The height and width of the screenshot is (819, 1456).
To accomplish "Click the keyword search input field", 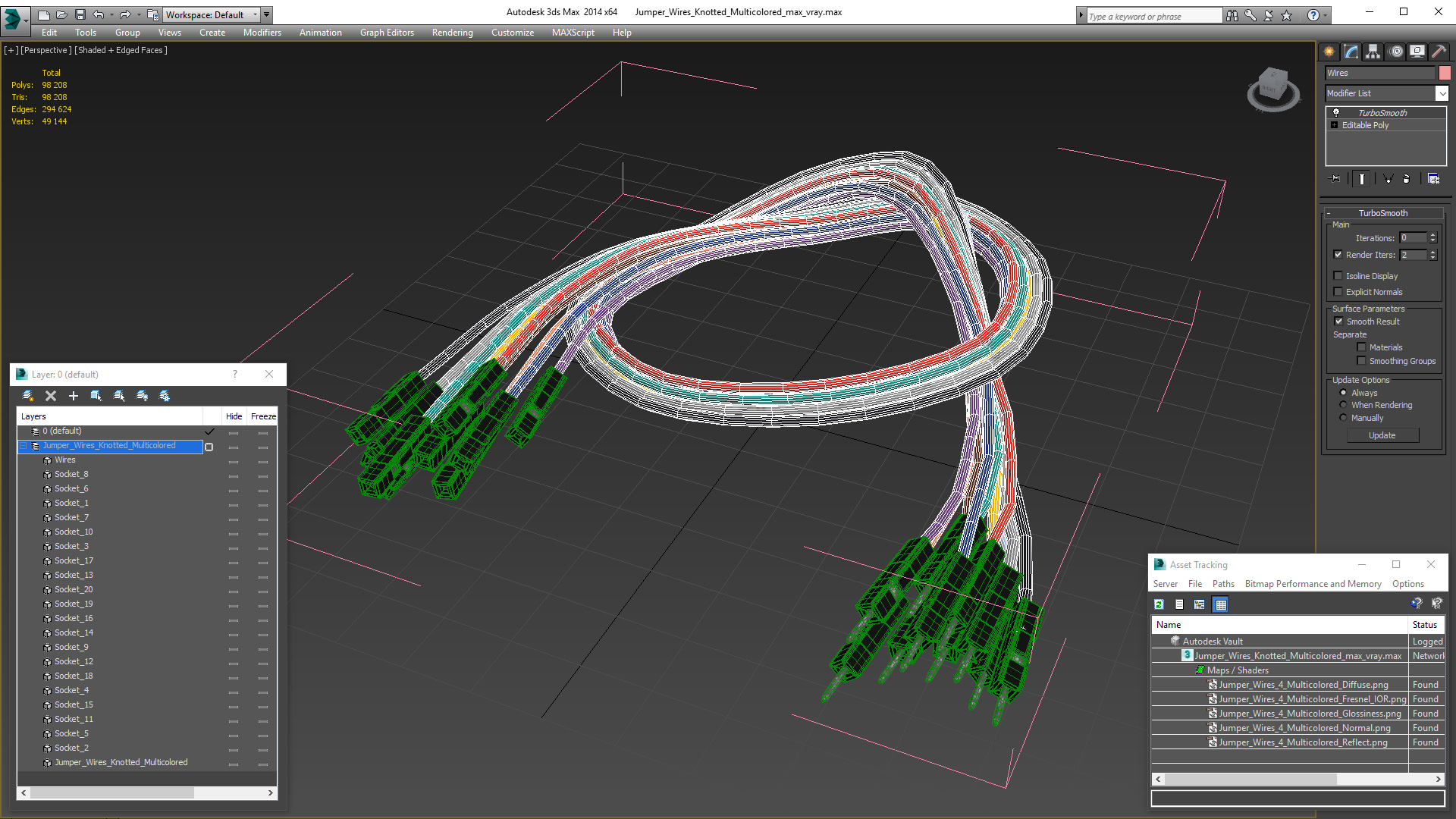I will (x=1154, y=16).
